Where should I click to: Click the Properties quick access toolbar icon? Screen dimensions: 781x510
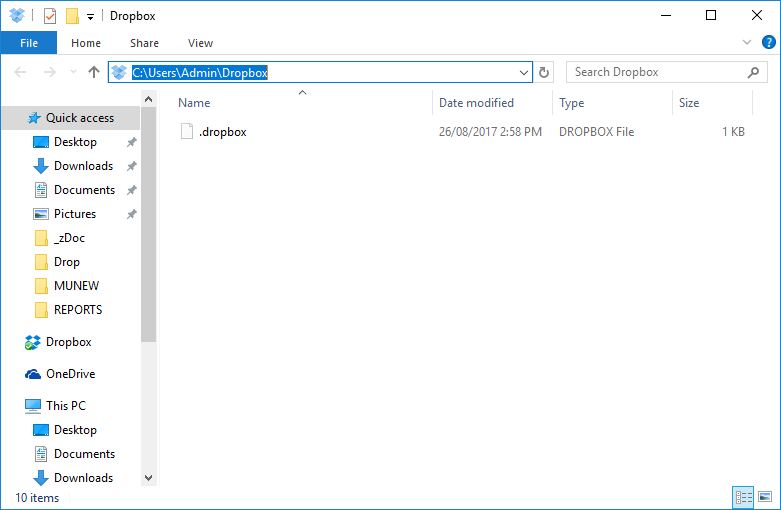point(50,16)
